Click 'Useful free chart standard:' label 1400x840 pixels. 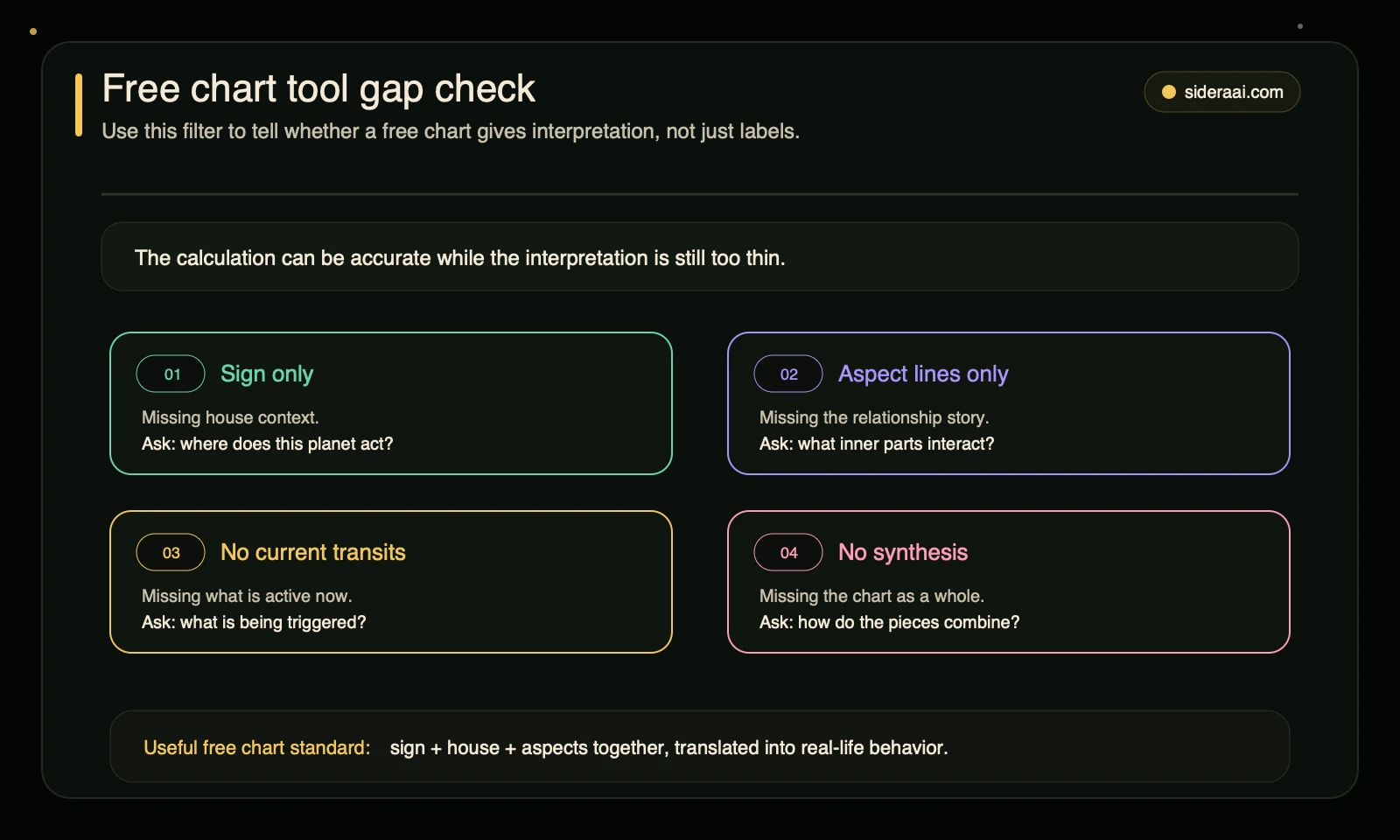(257, 748)
